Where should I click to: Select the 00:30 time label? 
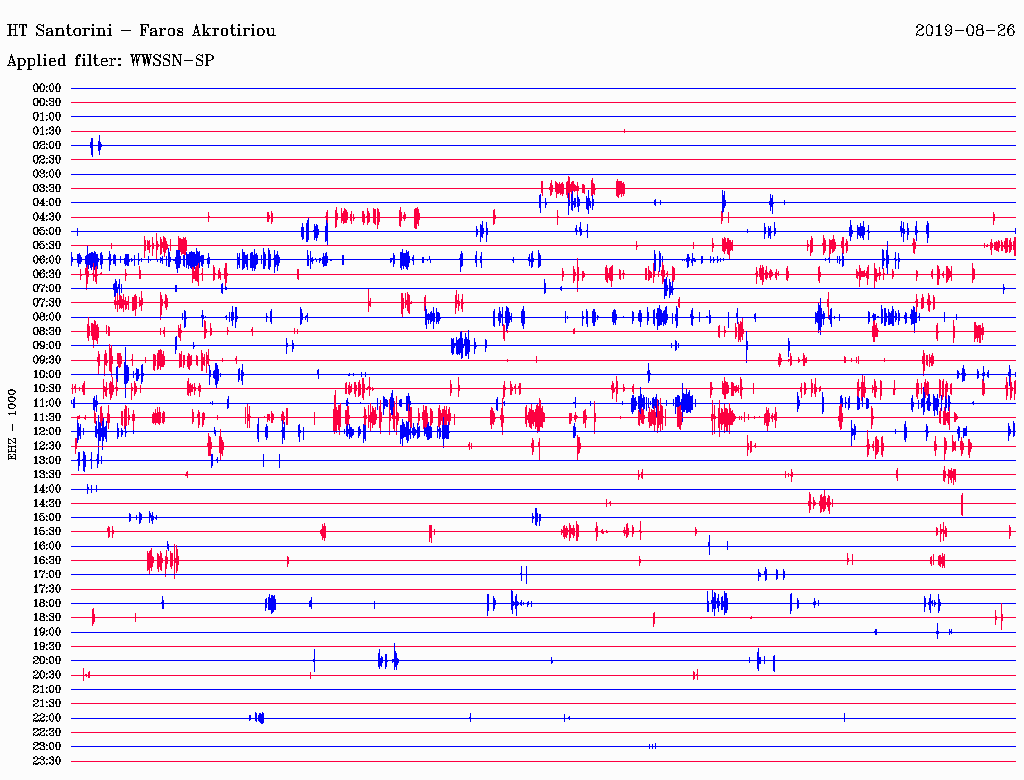[x=46, y=102]
